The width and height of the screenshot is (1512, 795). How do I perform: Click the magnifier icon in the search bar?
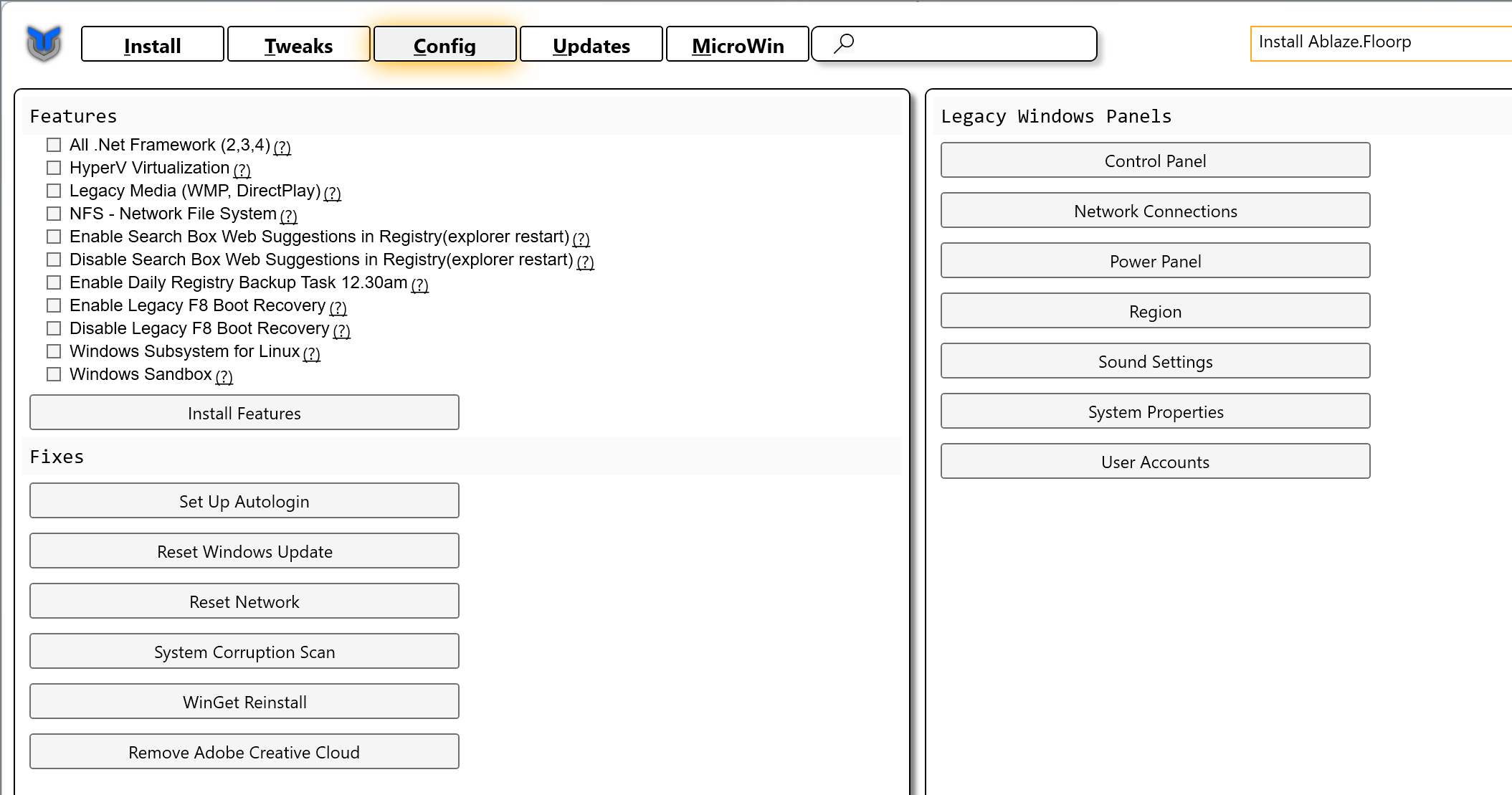[x=843, y=43]
